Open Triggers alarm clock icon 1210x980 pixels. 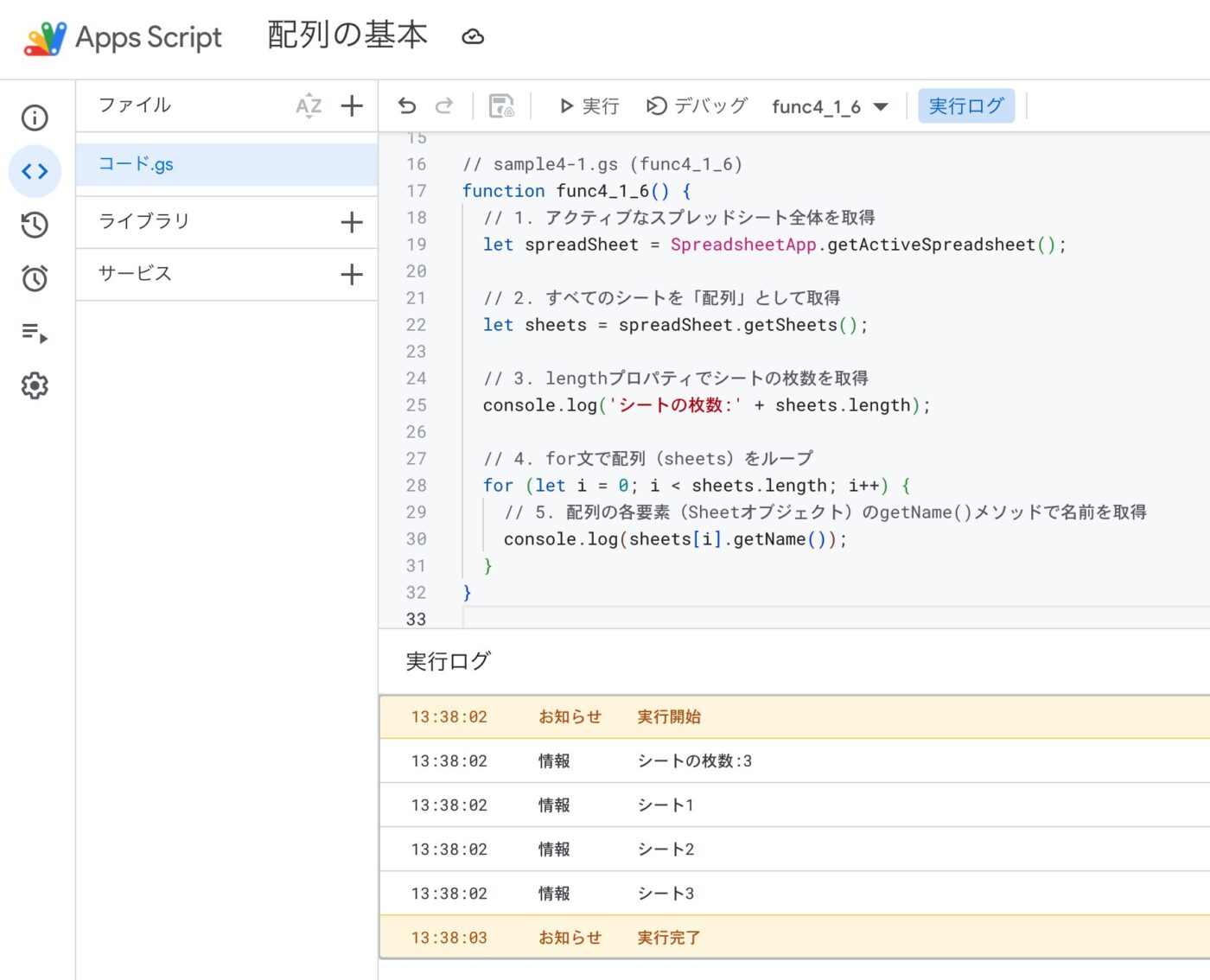(35, 278)
